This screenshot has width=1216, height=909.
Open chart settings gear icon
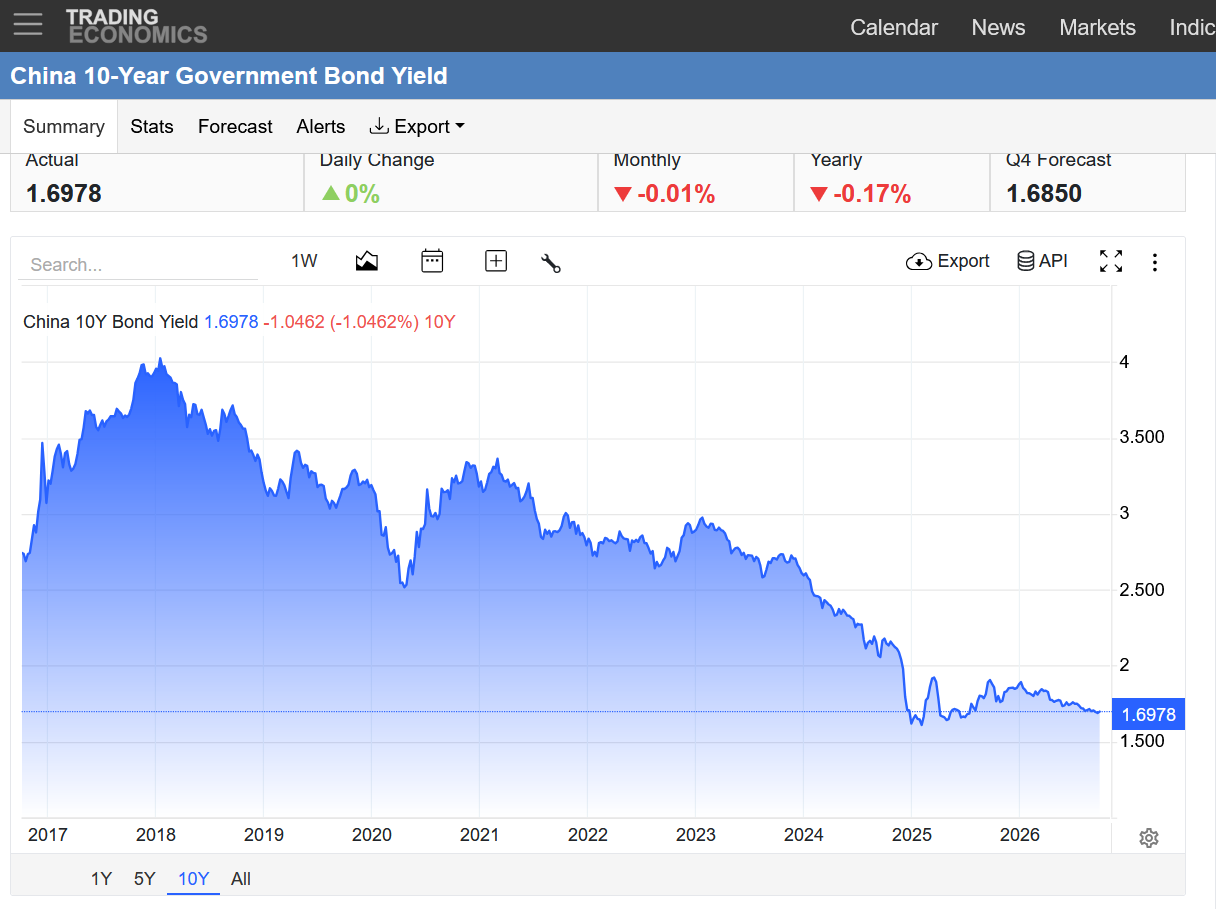(x=1149, y=838)
